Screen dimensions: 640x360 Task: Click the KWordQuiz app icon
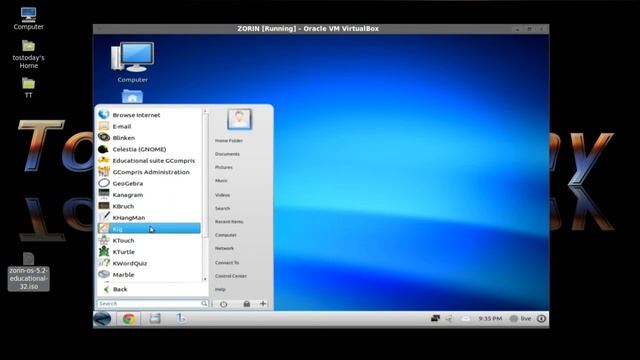tap(104, 263)
